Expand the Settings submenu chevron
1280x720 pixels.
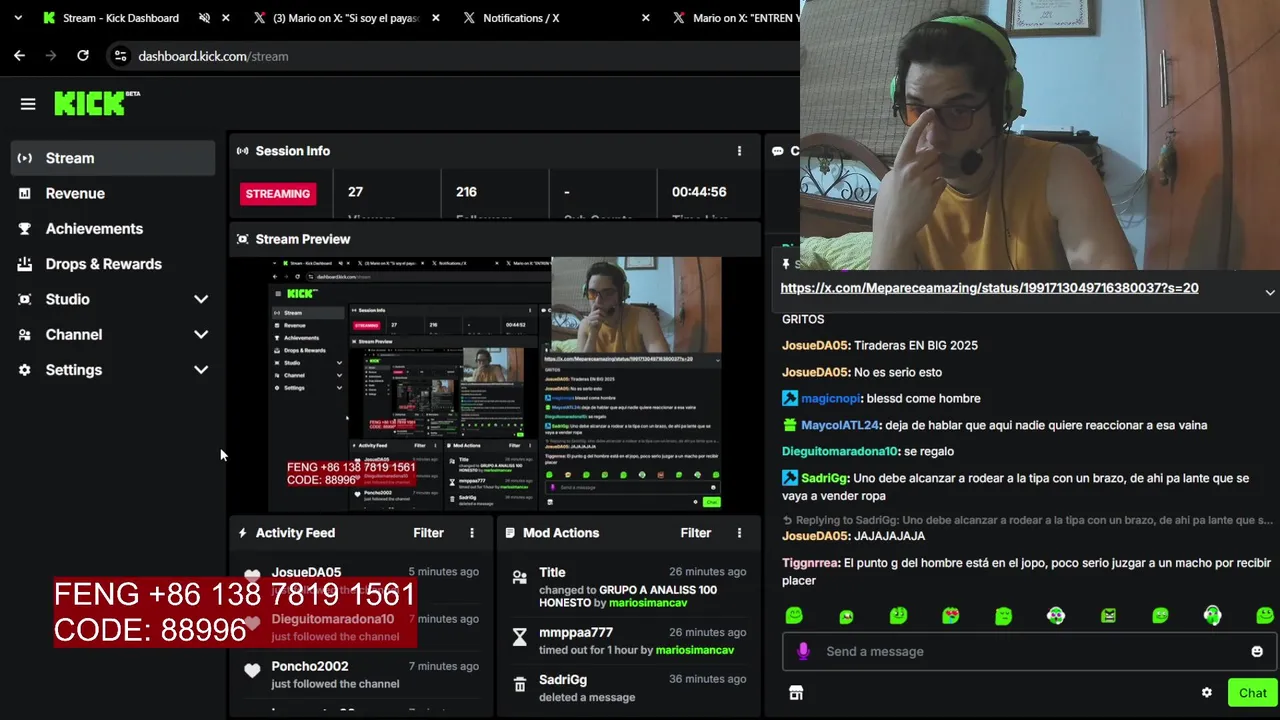[x=201, y=370]
